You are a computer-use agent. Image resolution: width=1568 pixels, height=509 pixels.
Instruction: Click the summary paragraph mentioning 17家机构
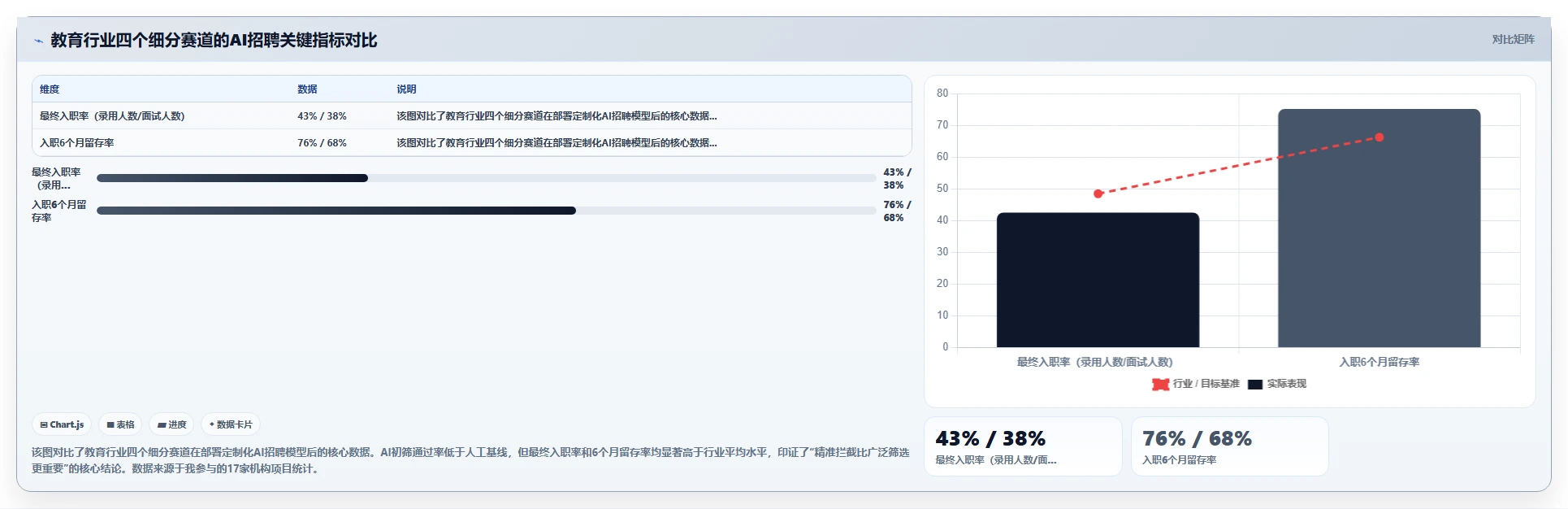[470, 460]
